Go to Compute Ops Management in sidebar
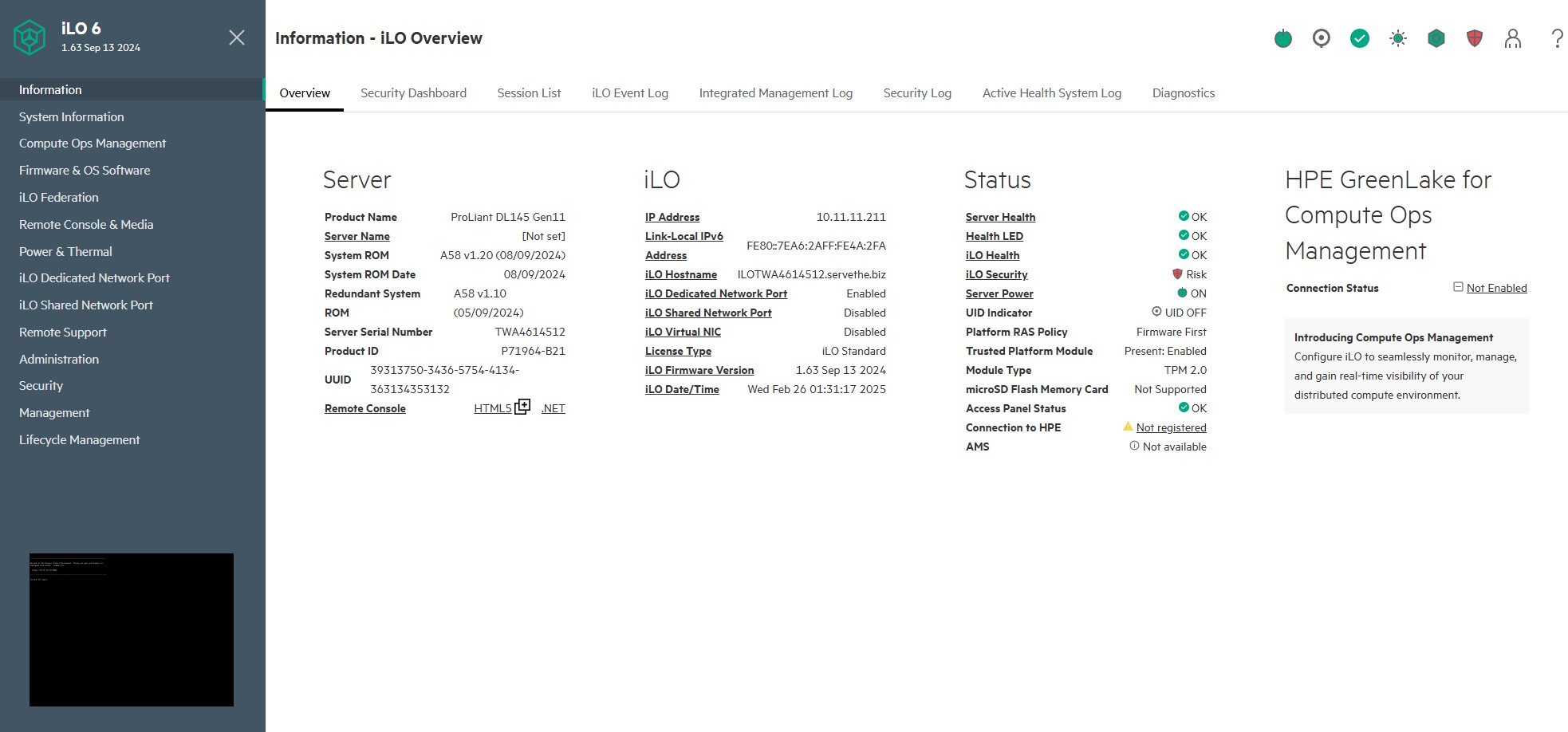 click(93, 144)
